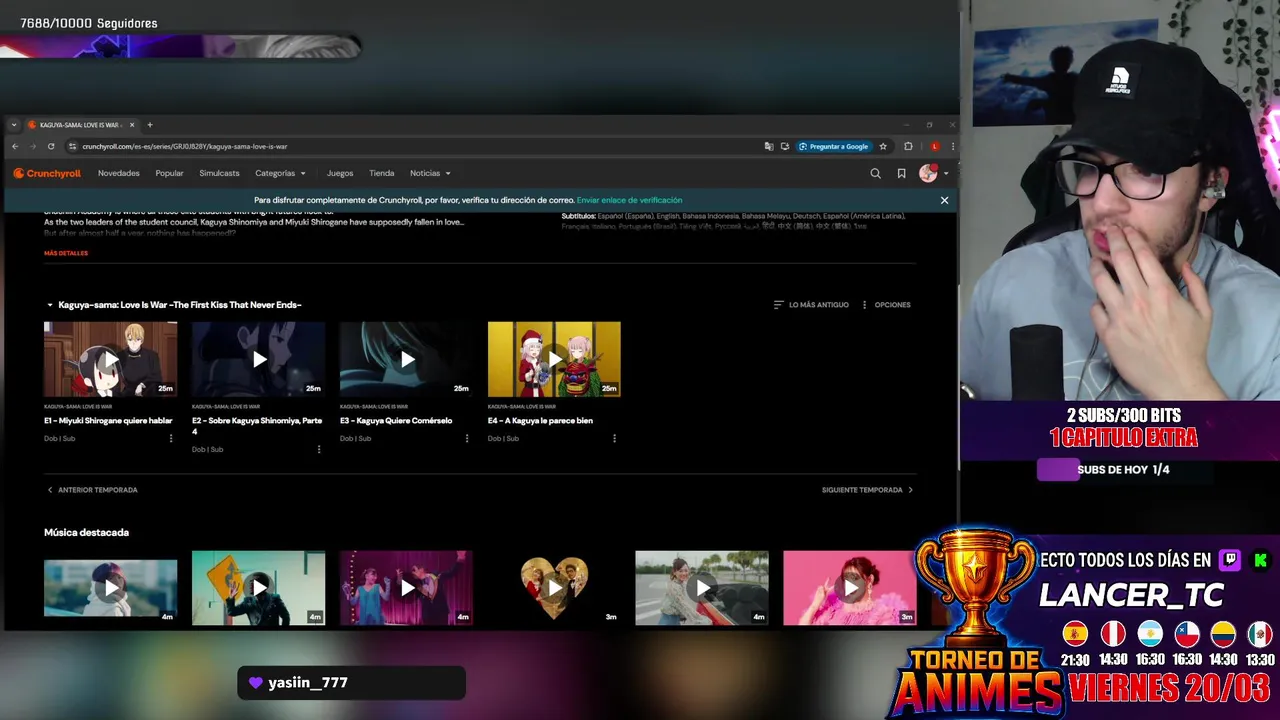Click the browser forward arrow
Image resolution: width=1280 pixels, height=720 pixels.
(x=33, y=146)
